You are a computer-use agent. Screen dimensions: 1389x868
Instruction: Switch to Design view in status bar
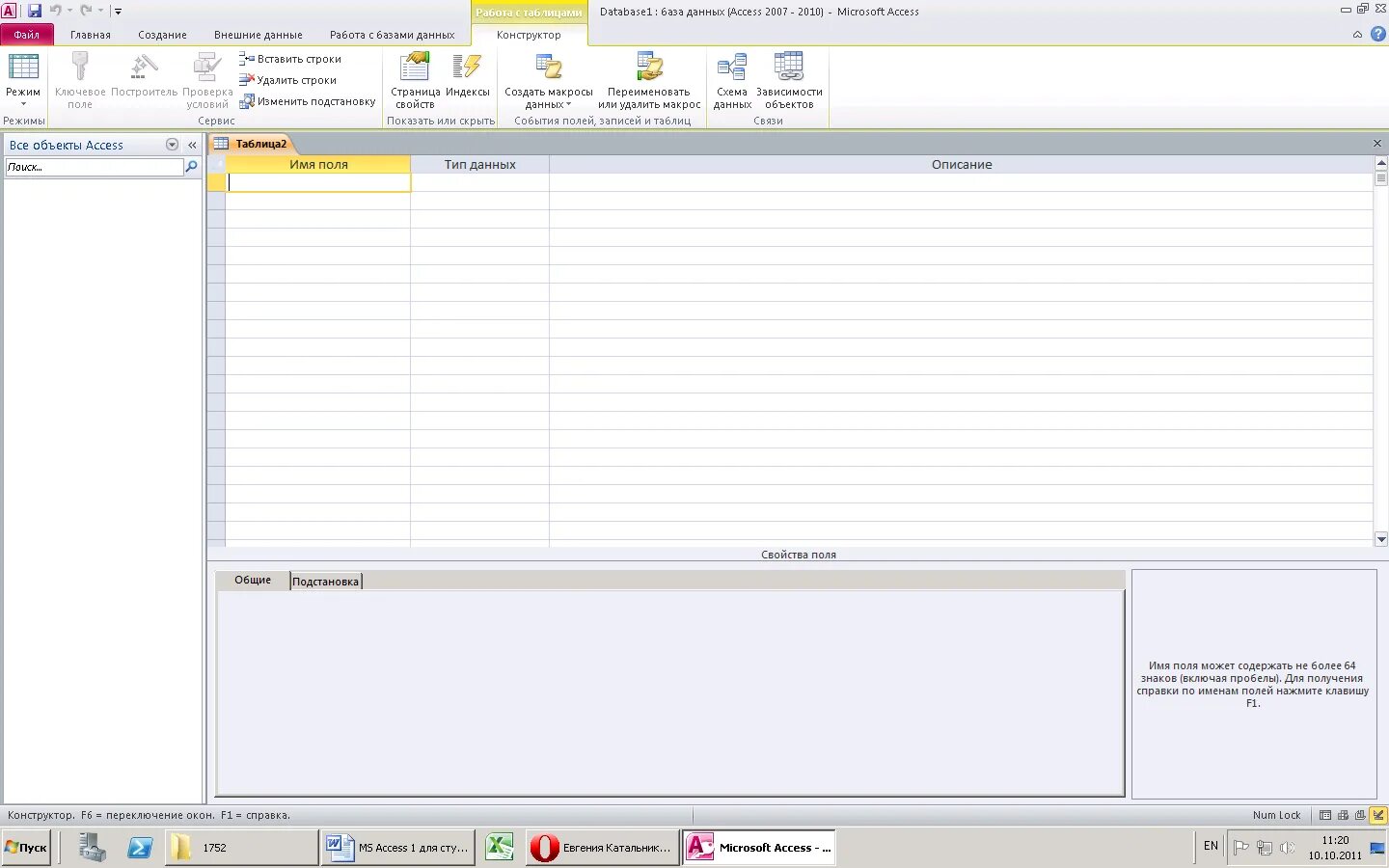(1378, 815)
